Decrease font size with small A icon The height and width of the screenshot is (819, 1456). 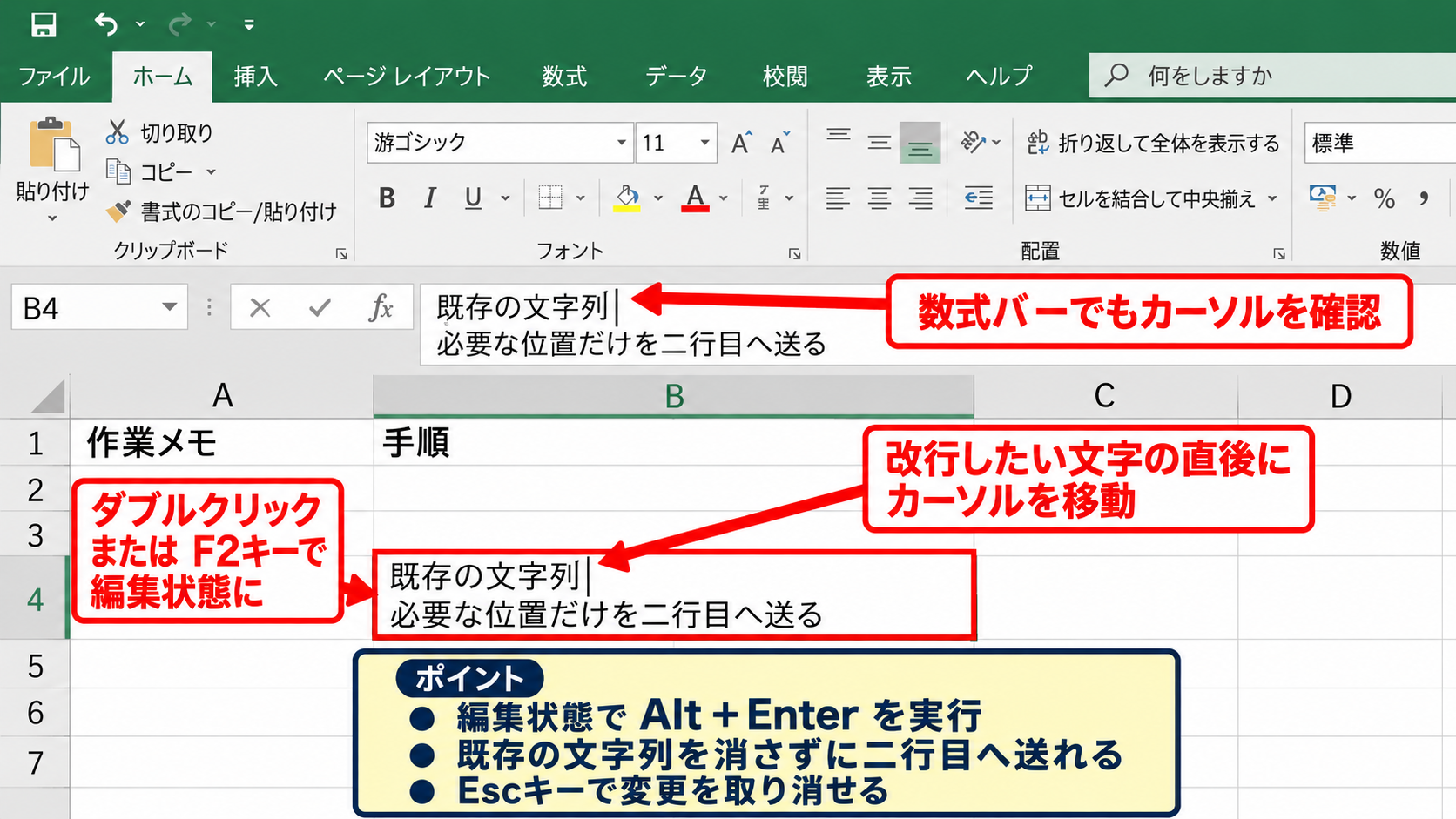coord(780,143)
